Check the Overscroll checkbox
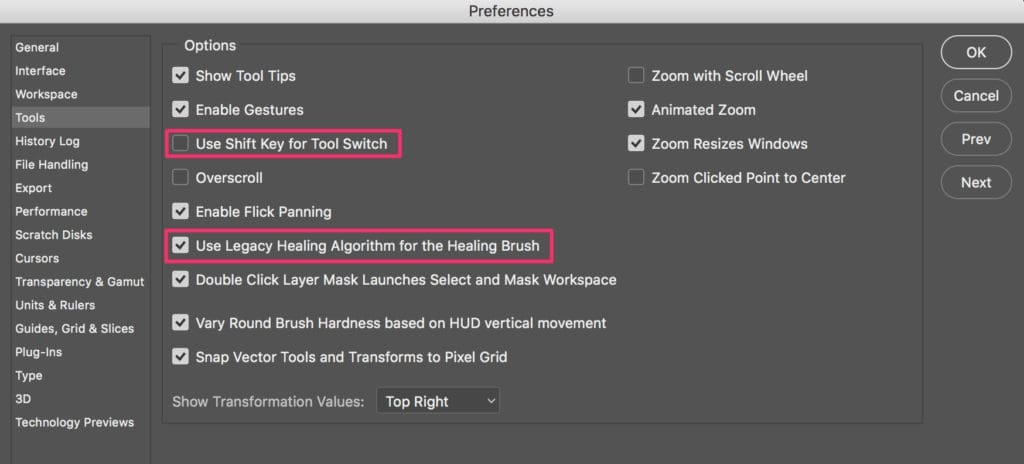1024x464 pixels. (x=180, y=178)
